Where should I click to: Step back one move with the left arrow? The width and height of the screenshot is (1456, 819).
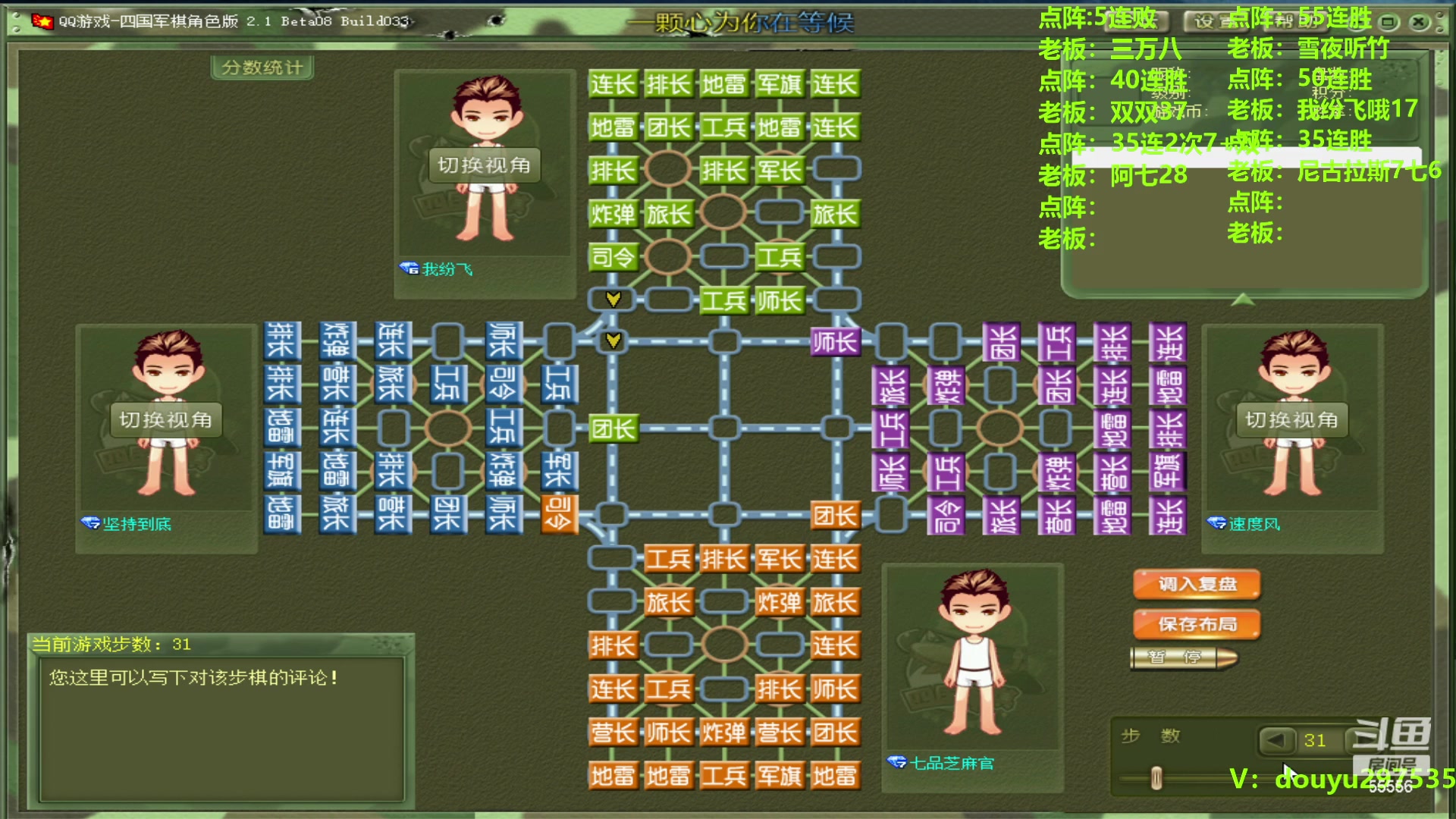click(1277, 740)
